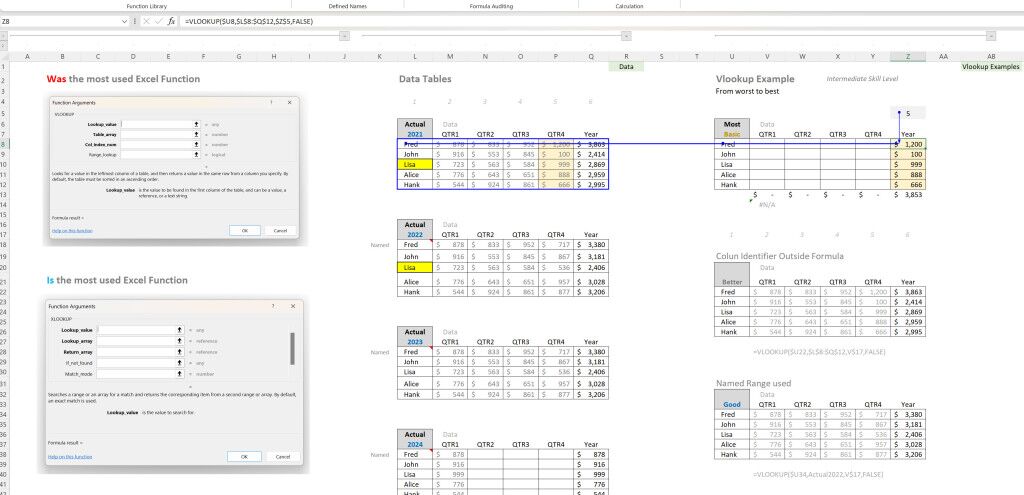Open 'Help on this function' link in VLOOKUP dialog
This screenshot has height=495, width=1024.
(70, 230)
